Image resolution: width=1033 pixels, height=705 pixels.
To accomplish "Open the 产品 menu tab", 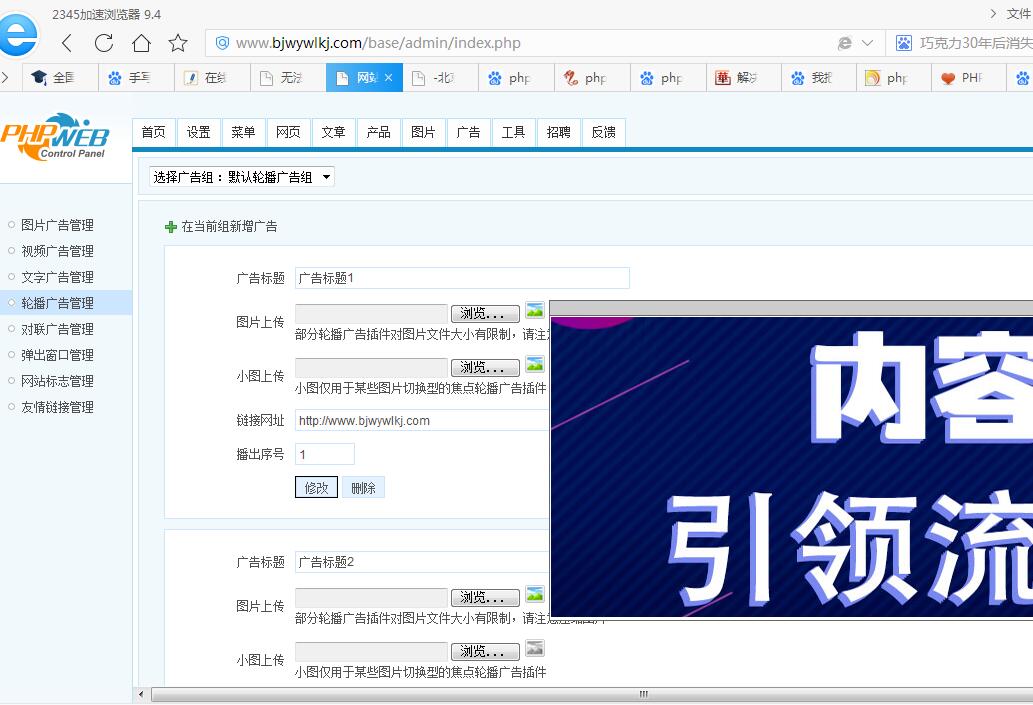I will (378, 132).
